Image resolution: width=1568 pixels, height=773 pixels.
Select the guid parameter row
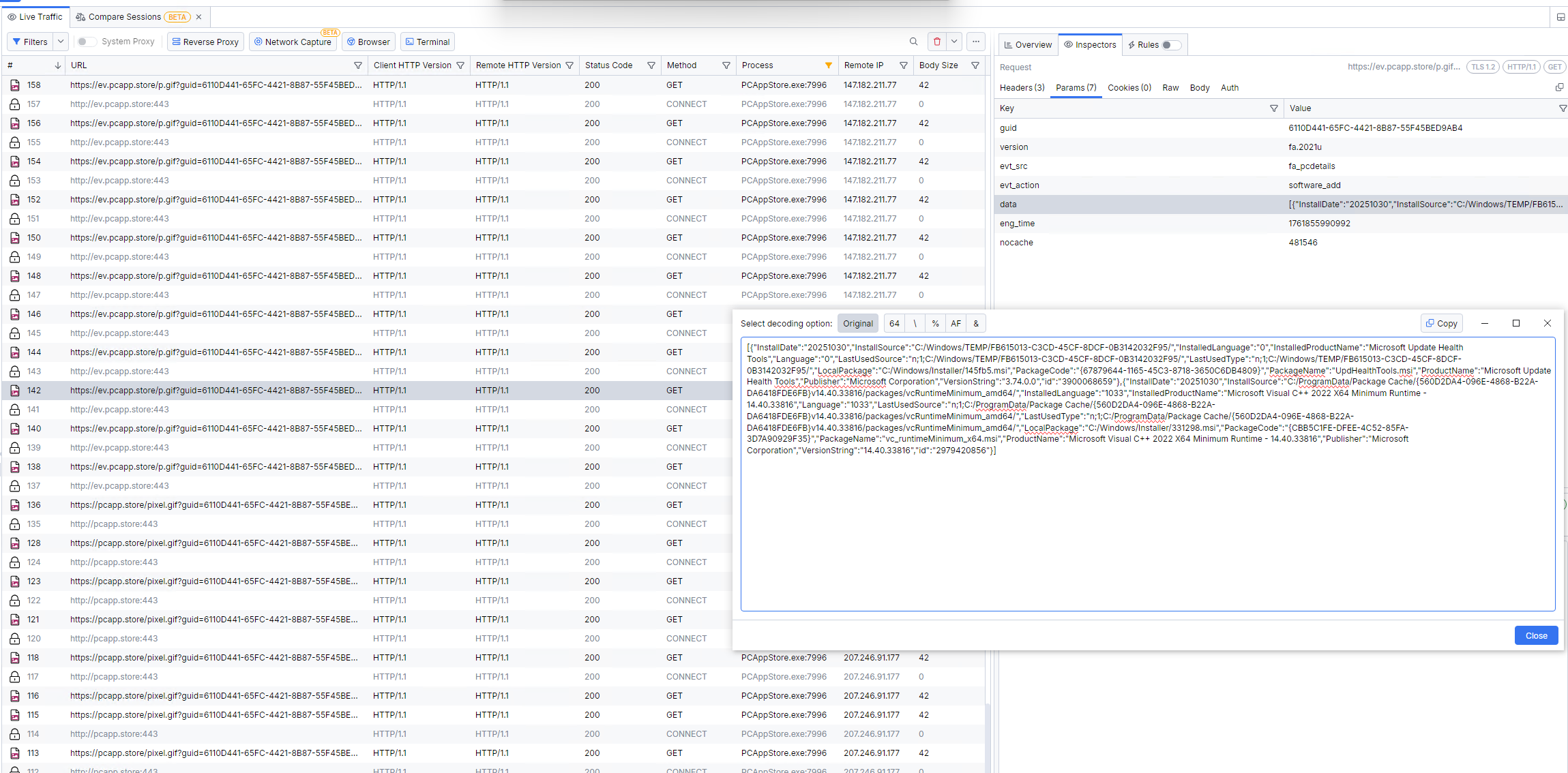point(1281,128)
